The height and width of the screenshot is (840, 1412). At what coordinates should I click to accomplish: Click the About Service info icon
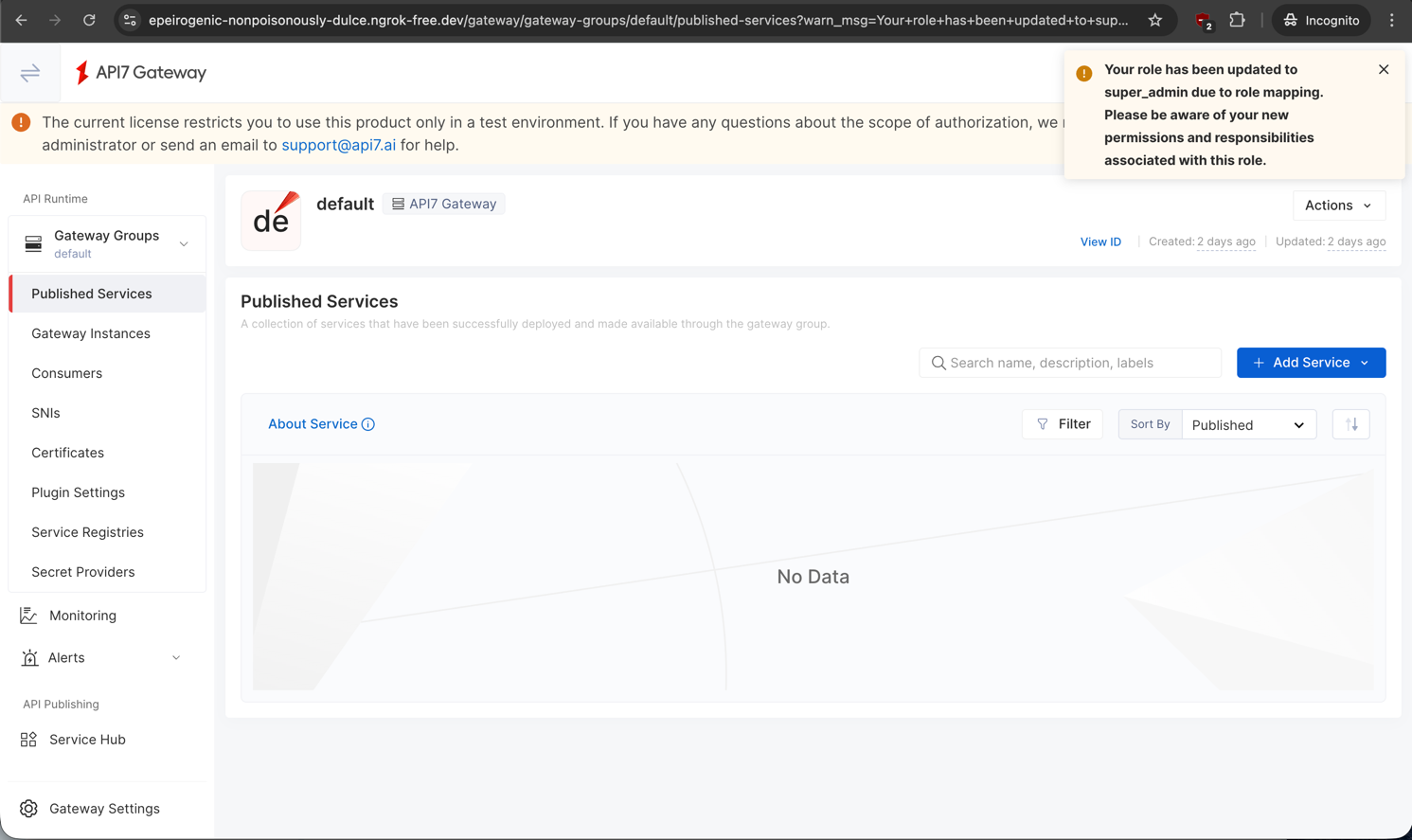coord(368,424)
